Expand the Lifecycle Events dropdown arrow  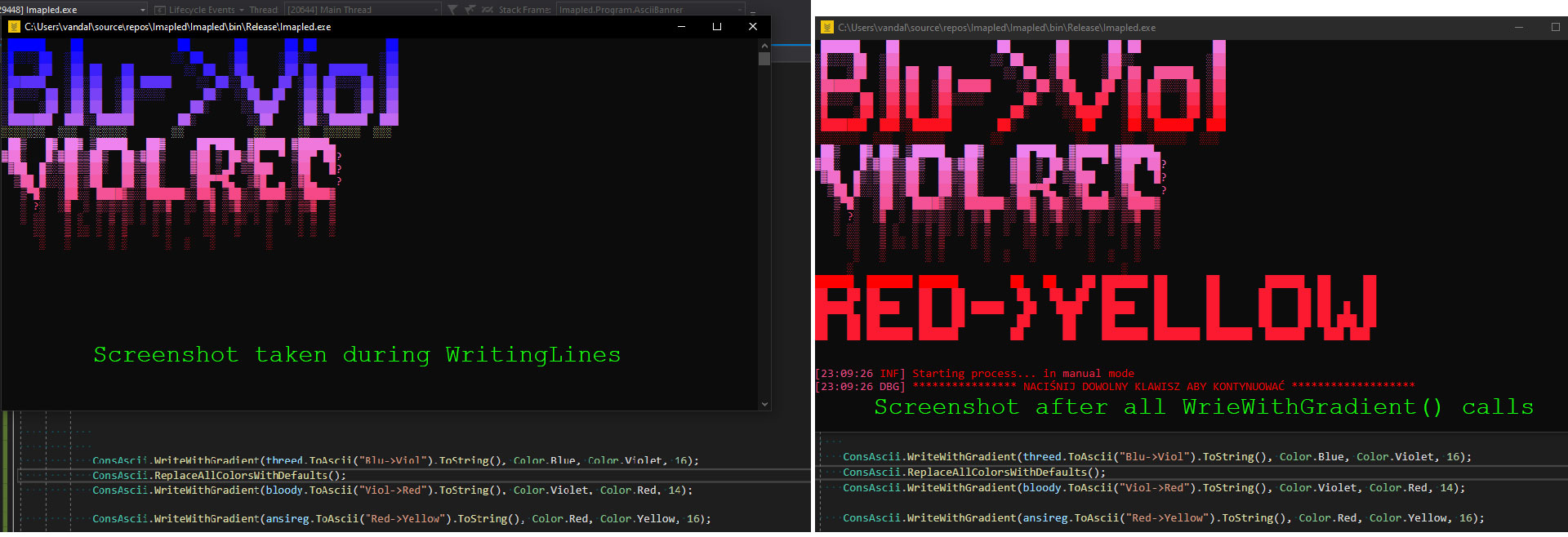click(x=242, y=10)
